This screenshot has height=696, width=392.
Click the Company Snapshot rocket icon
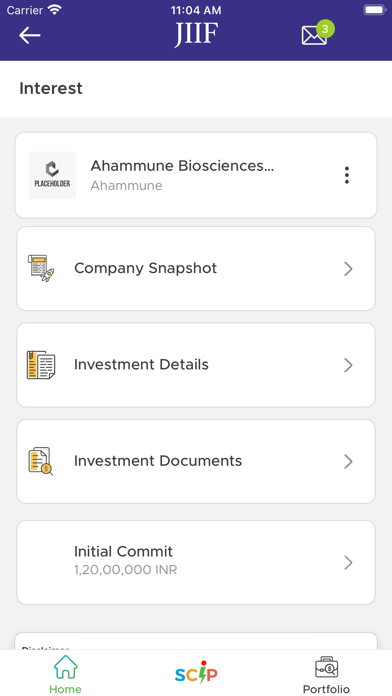(41, 269)
